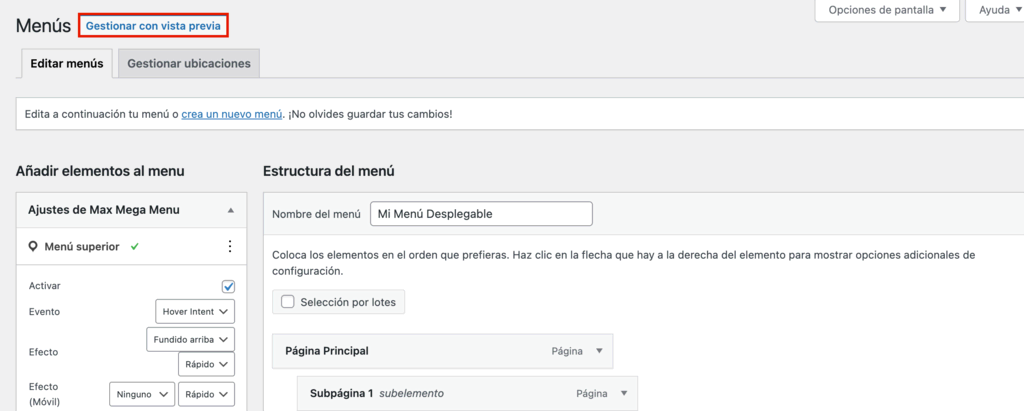Screen dimensions: 1024x411
Task: Open the Ayuda help dropdown
Action: point(993,10)
